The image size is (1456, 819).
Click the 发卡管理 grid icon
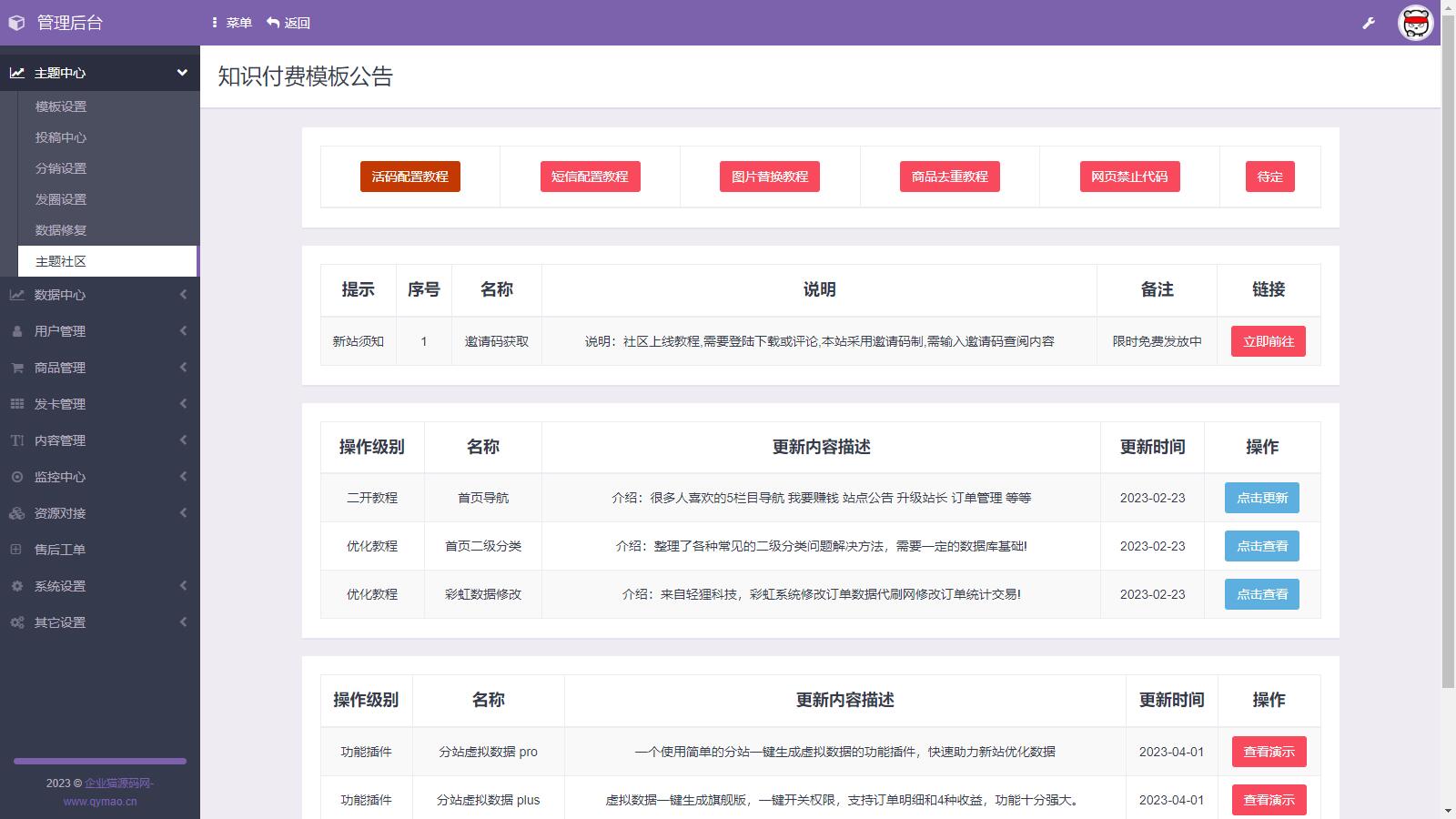point(16,404)
